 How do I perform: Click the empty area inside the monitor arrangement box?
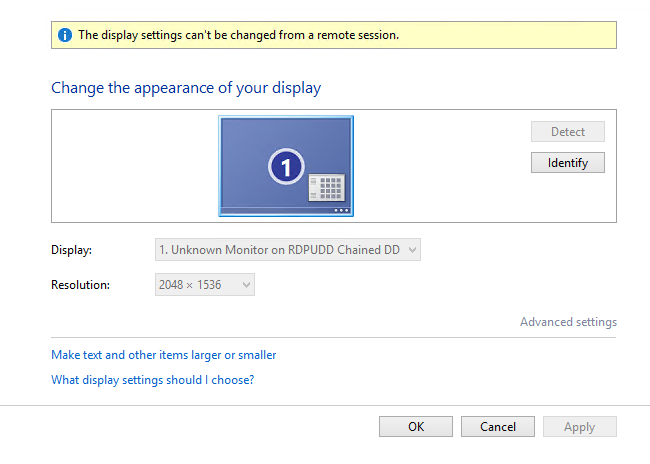tap(133, 166)
